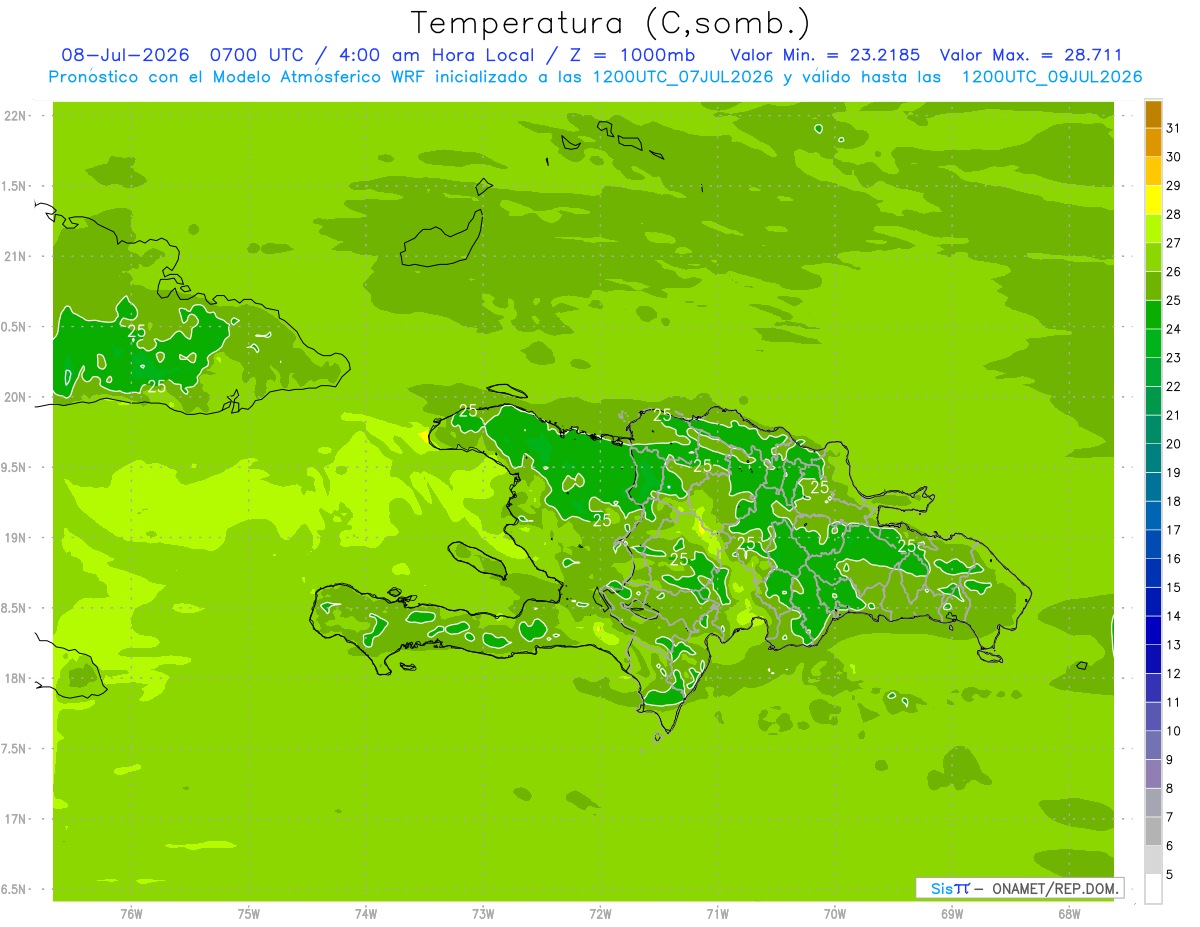Screen dimensions: 1200x927
Task: Click the 76W longitude axis label
Action: (131, 913)
